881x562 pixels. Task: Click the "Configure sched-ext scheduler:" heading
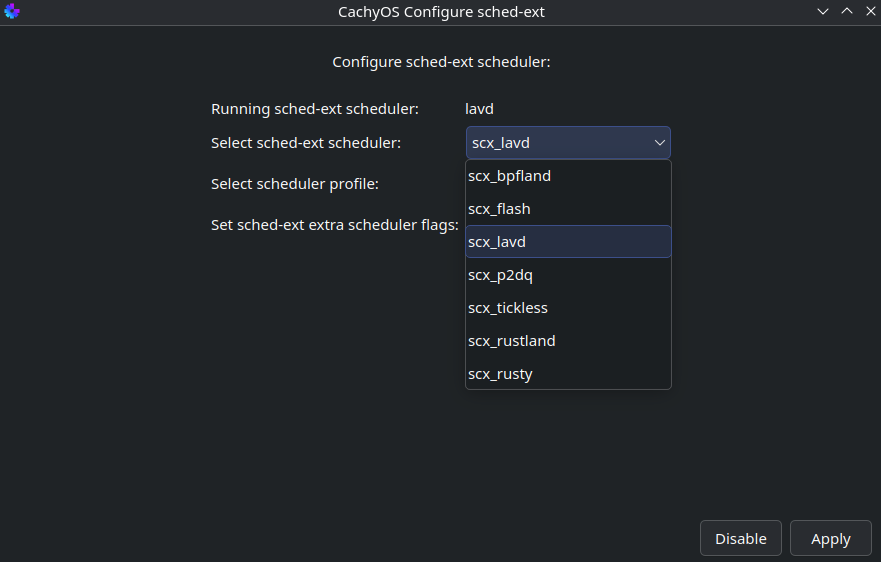441,62
